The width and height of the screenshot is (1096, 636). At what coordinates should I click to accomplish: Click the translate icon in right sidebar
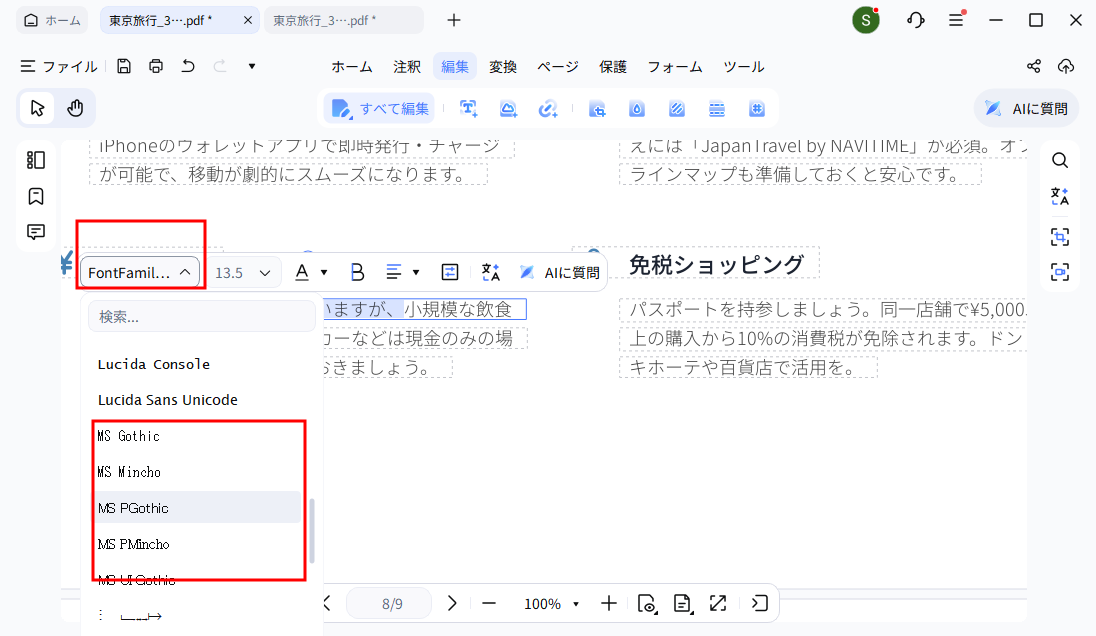tap(1060, 196)
